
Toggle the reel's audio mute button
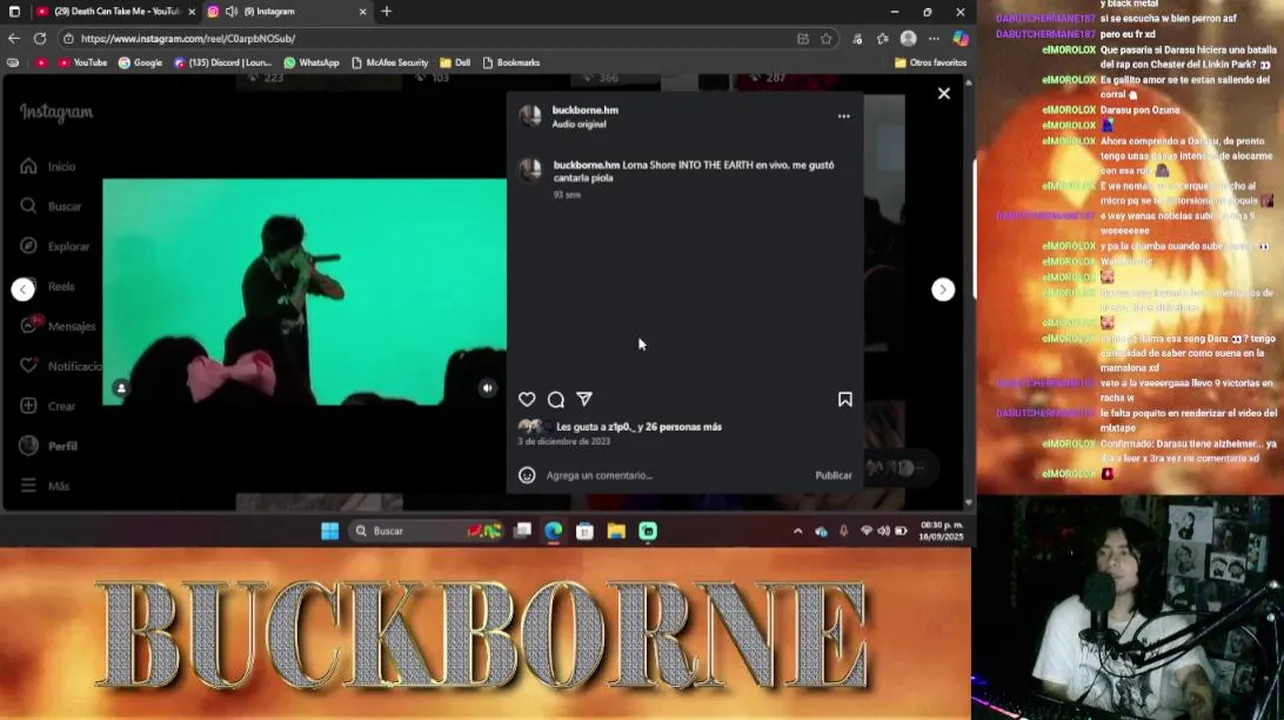487,388
